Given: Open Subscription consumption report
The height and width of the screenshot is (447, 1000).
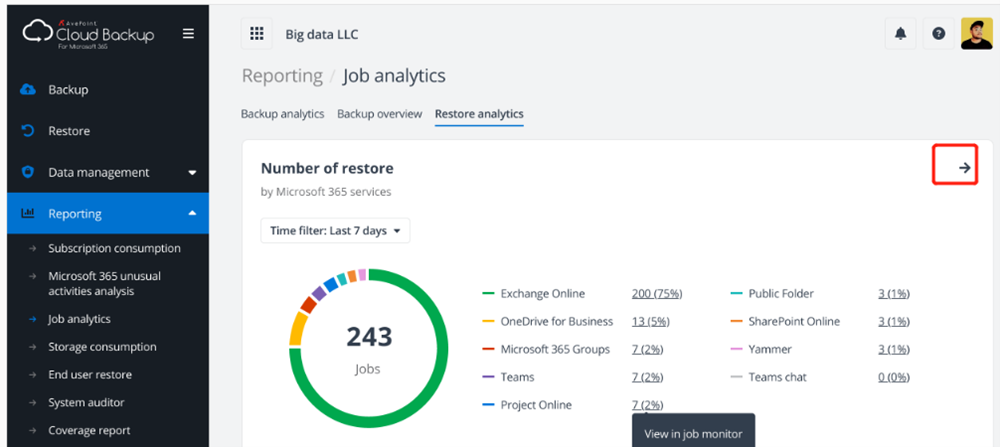Looking at the screenshot, I should point(114,248).
